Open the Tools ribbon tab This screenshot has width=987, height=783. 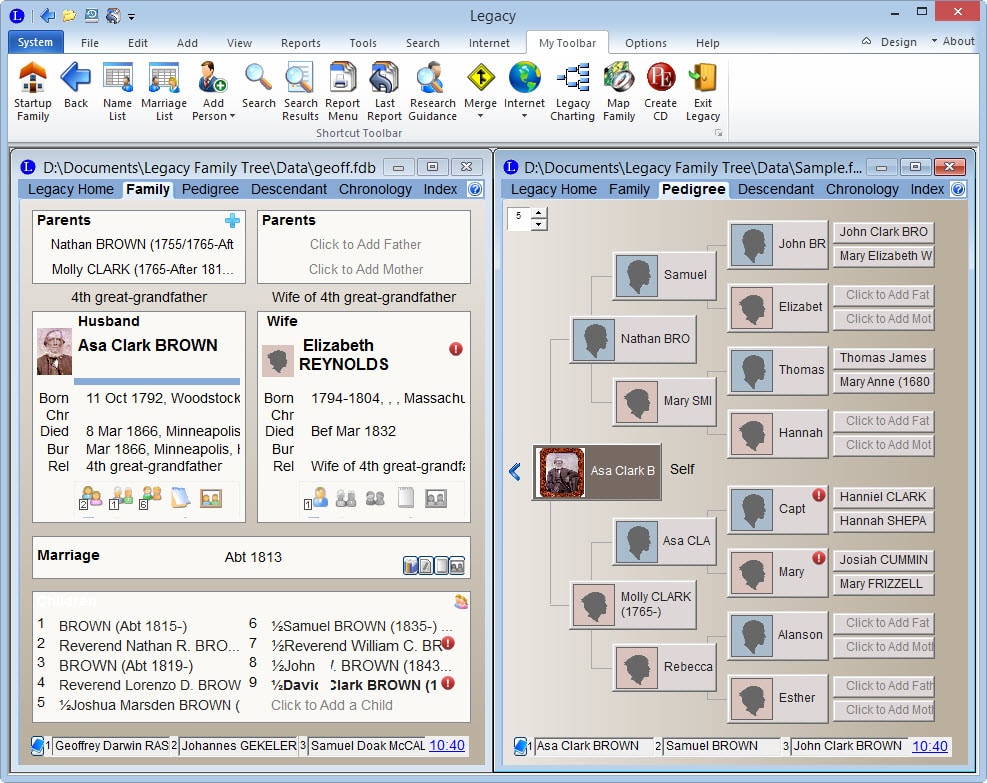tap(363, 43)
